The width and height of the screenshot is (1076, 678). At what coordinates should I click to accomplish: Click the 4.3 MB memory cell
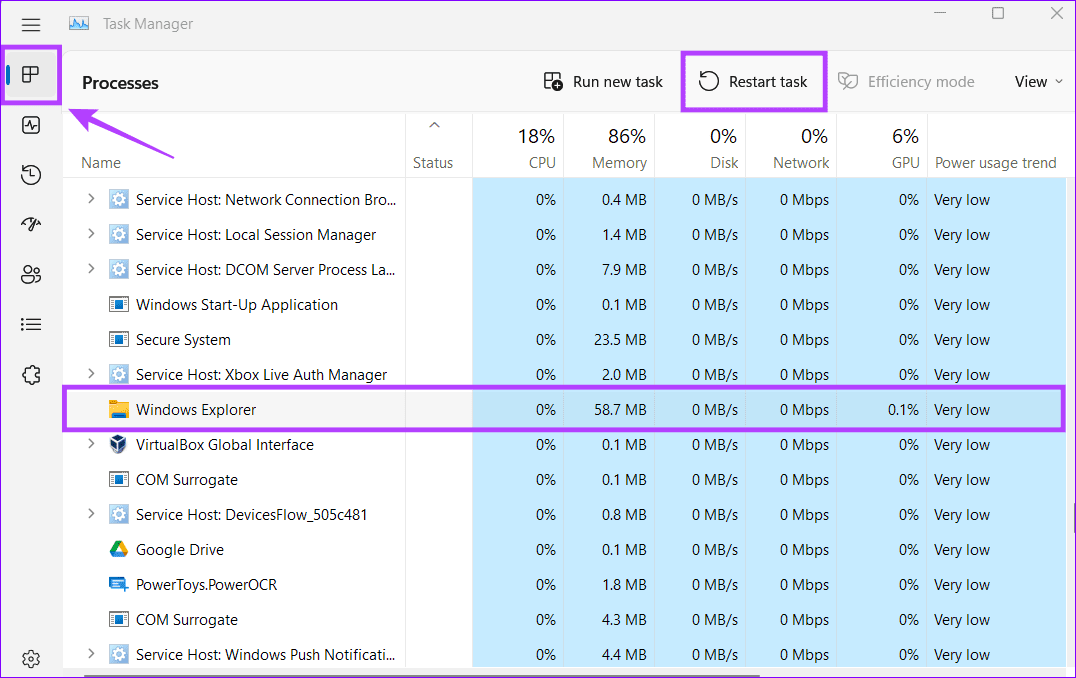point(624,620)
